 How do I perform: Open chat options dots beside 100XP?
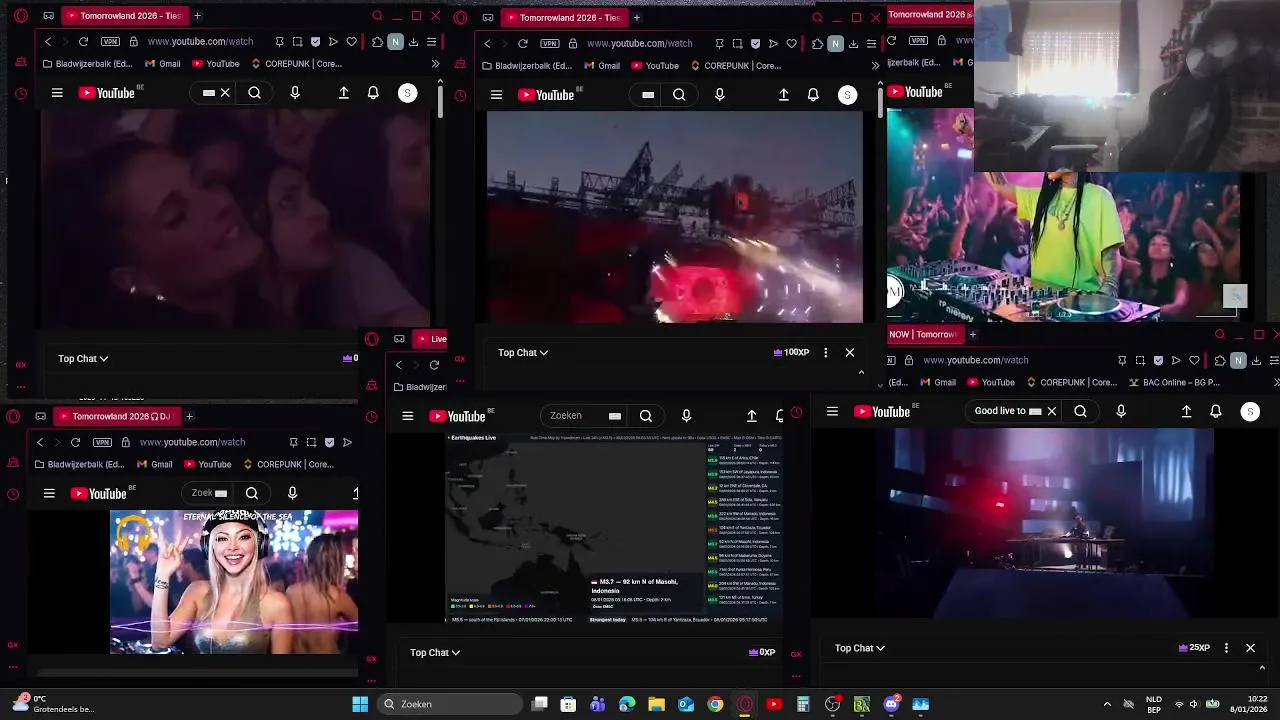[825, 352]
